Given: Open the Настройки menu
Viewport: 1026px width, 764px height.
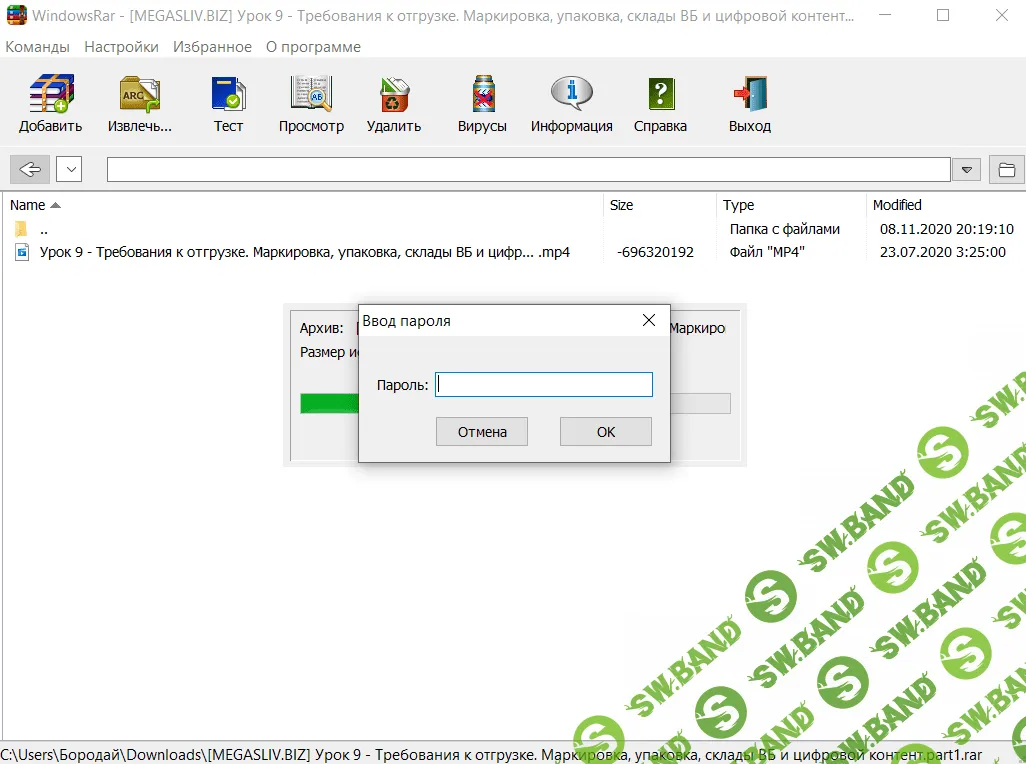Looking at the screenshot, I should pos(121,47).
